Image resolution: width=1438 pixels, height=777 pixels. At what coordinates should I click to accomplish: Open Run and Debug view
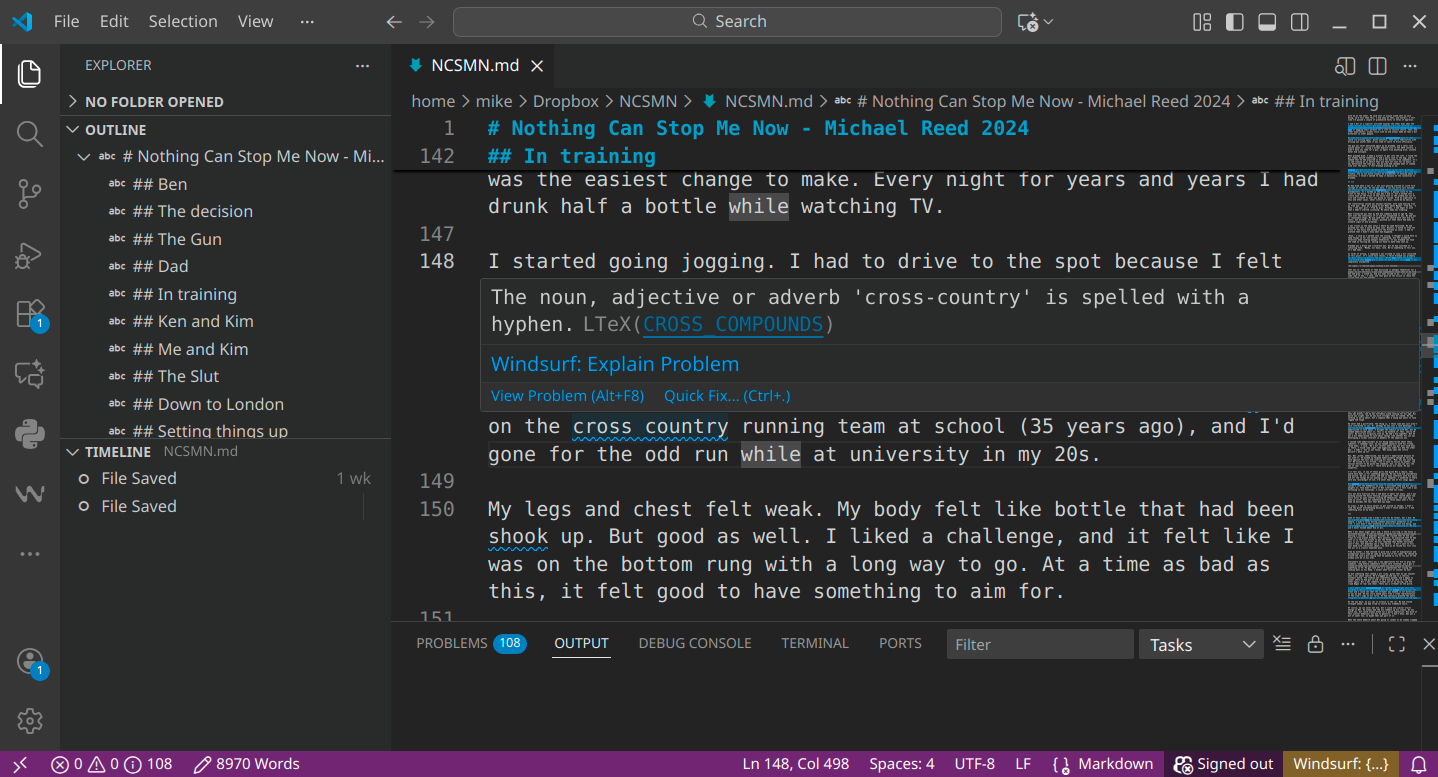click(x=29, y=255)
